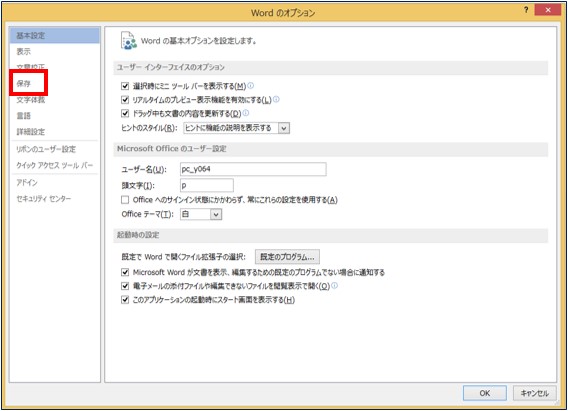Toggle 電子メールの添付ファイル閲覧表示 checkbox
This screenshot has width=568, height=411.
pyautogui.click(x=125, y=286)
